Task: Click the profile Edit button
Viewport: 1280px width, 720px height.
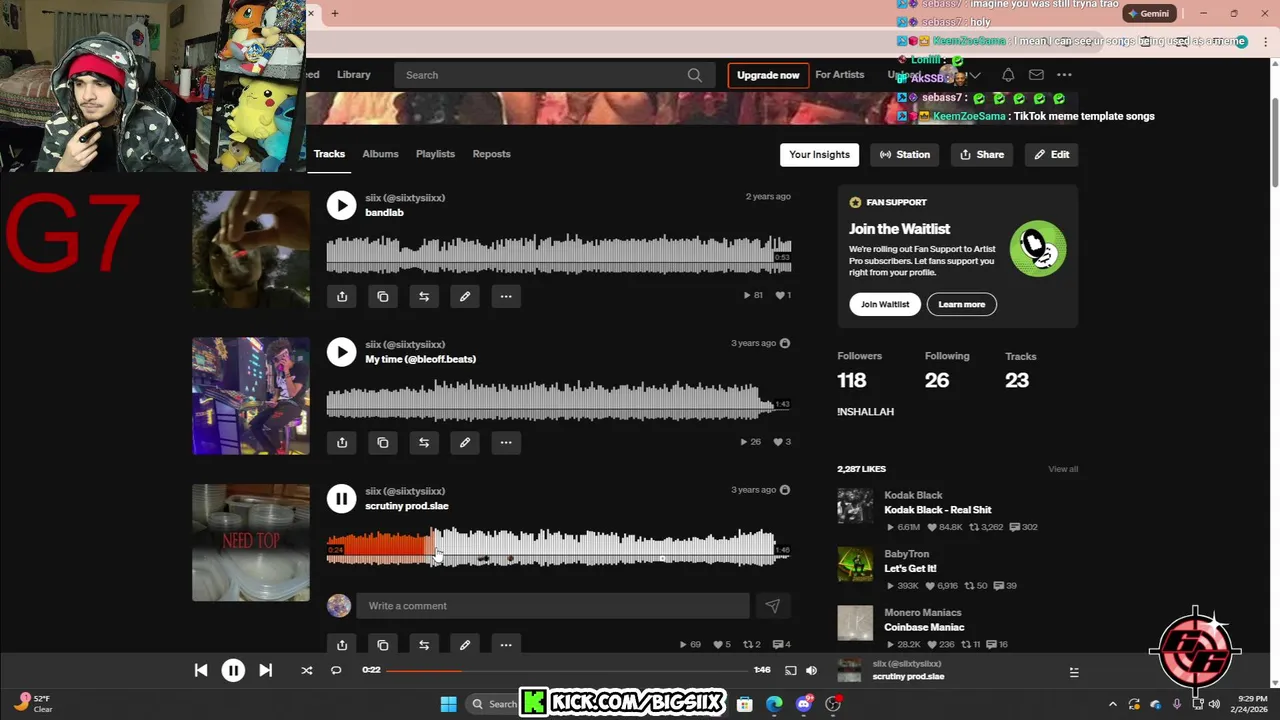Action: coord(1052,155)
